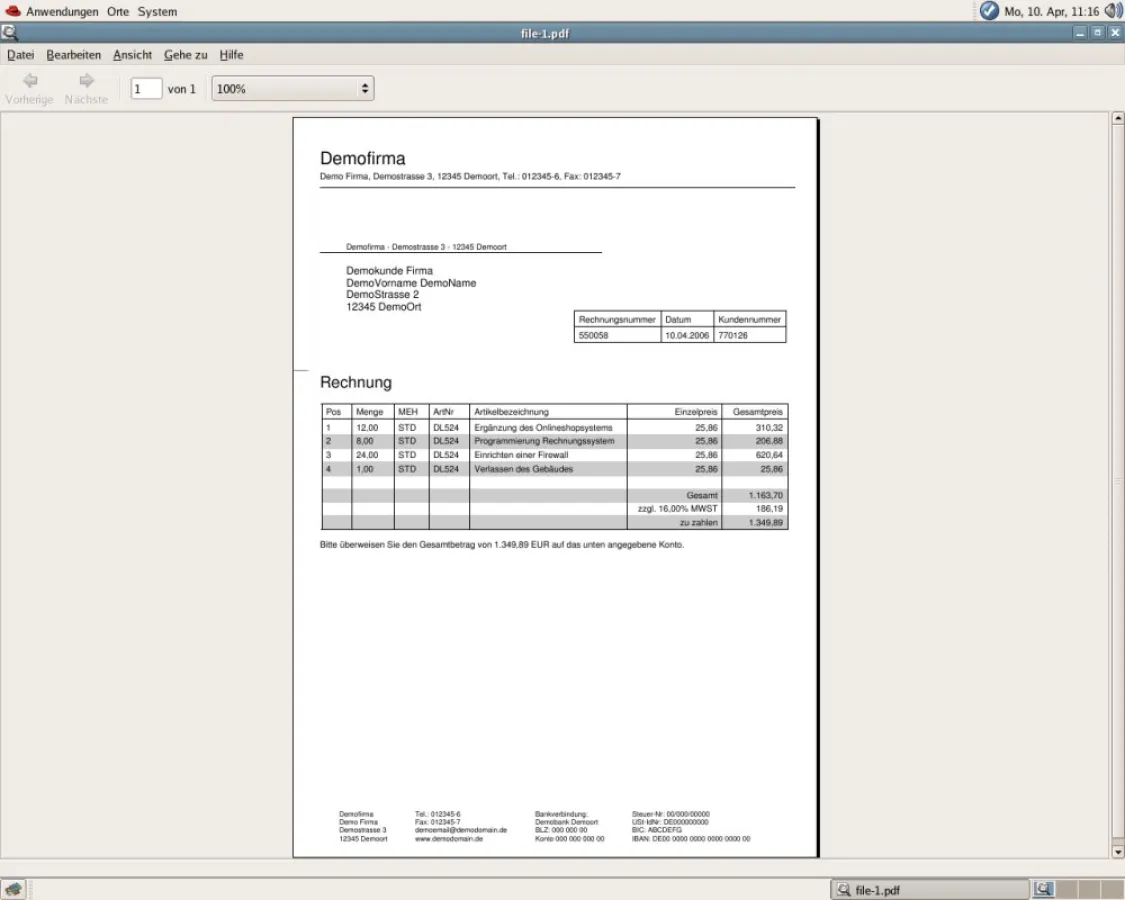Viewport: 1125px width, 900px height.
Task: Click the clock showing Mo, 10. Apr
Action: pyautogui.click(x=1051, y=12)
